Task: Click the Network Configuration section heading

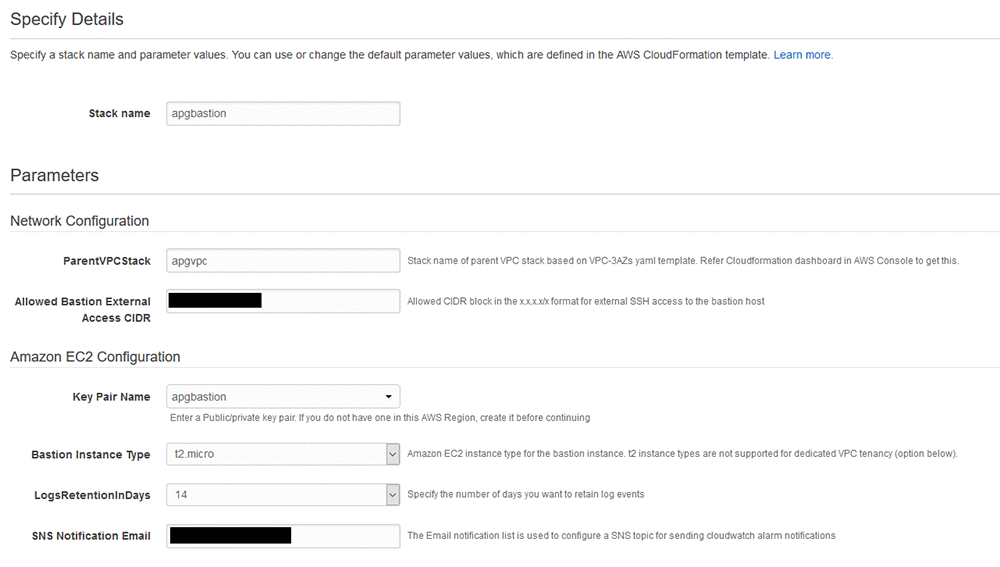Action: [80, 221]
